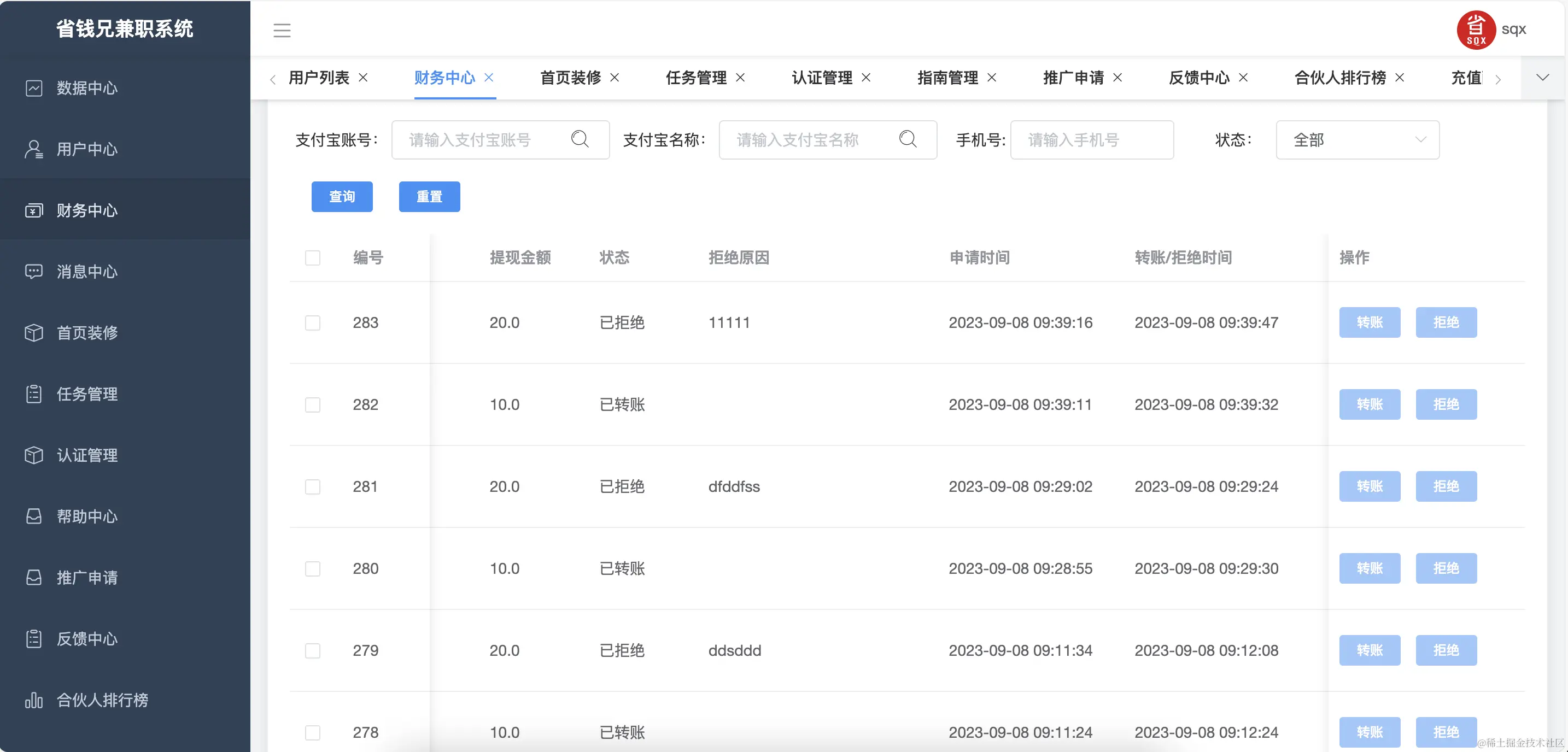The height and width of the screenshot is (752, 1568).
Task: Check the checkbox for row 282
Action: (313, 404)
